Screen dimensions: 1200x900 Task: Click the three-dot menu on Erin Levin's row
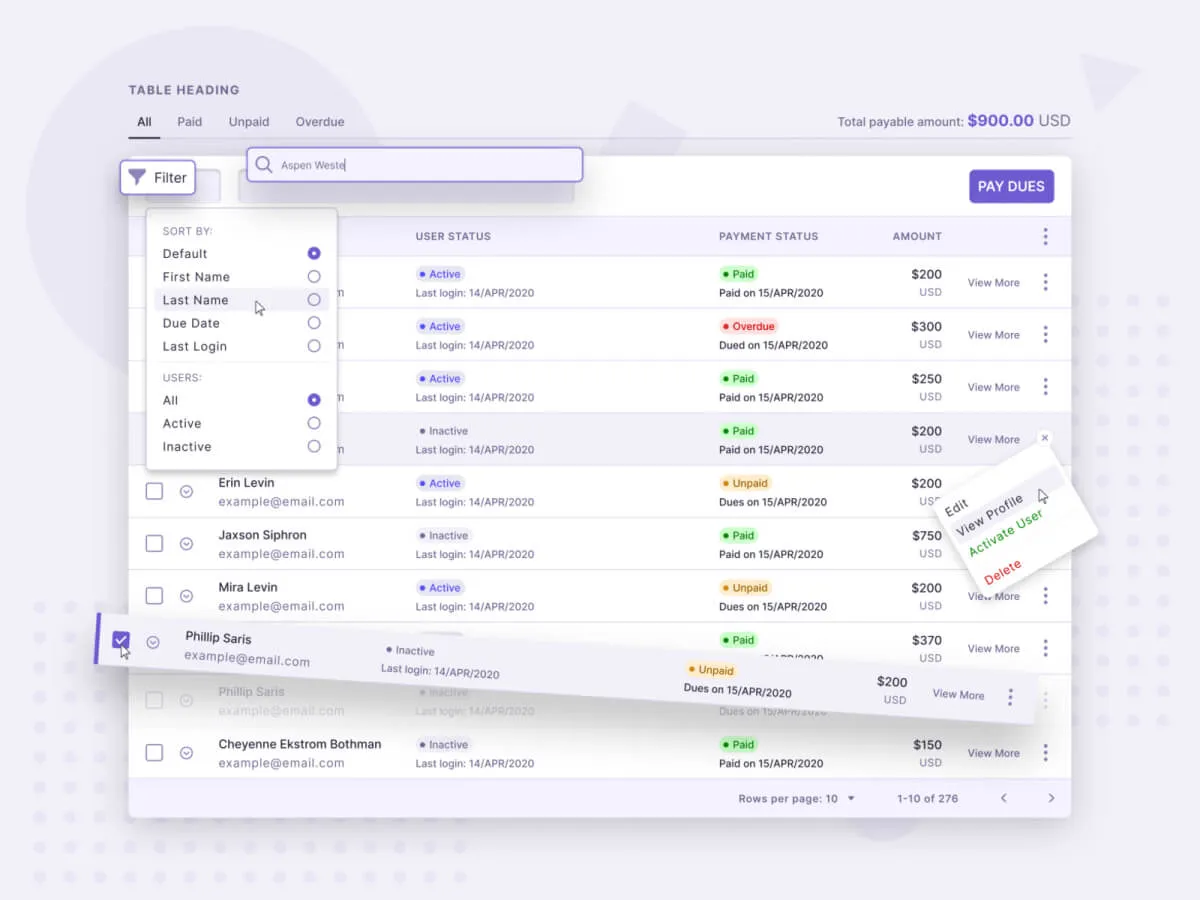[1045, 491]
